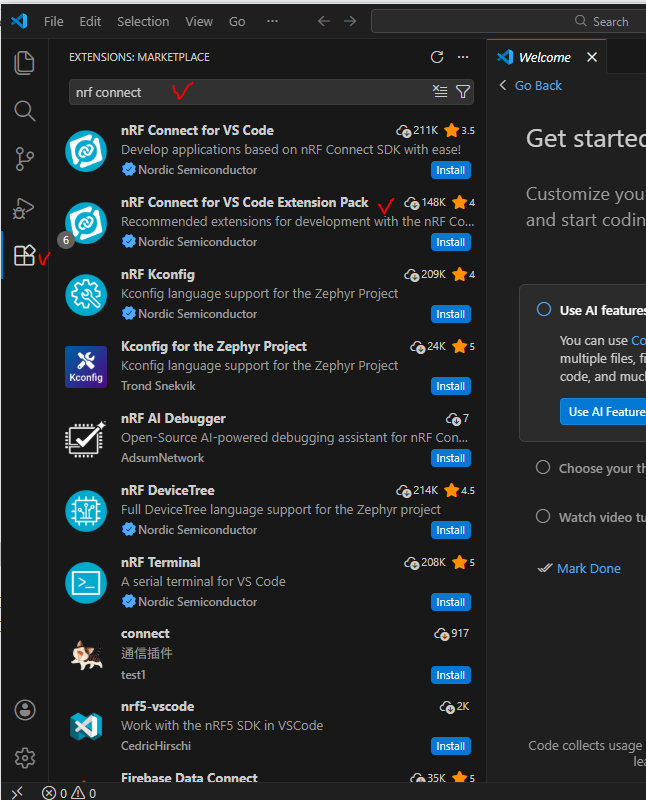Screen dimensions: 646x800
Task: Select the Watch video tutorials step radio
Action: point(543,516)
